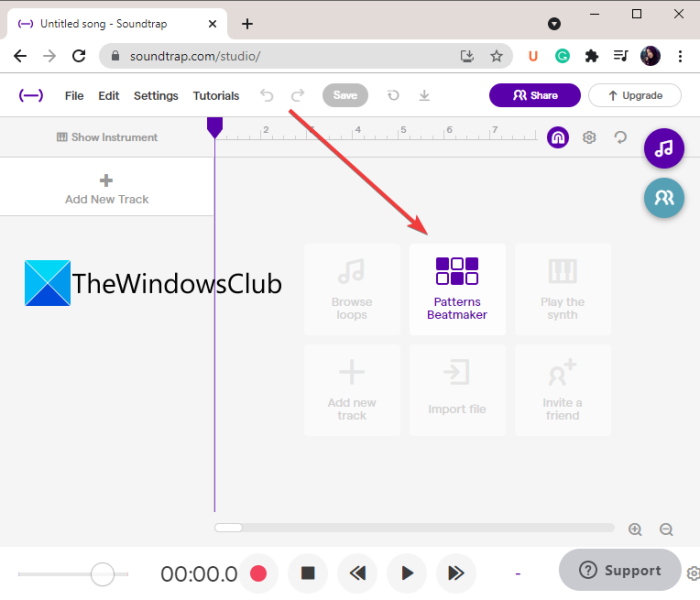Choose the Add new track tile

coord(352,390)
